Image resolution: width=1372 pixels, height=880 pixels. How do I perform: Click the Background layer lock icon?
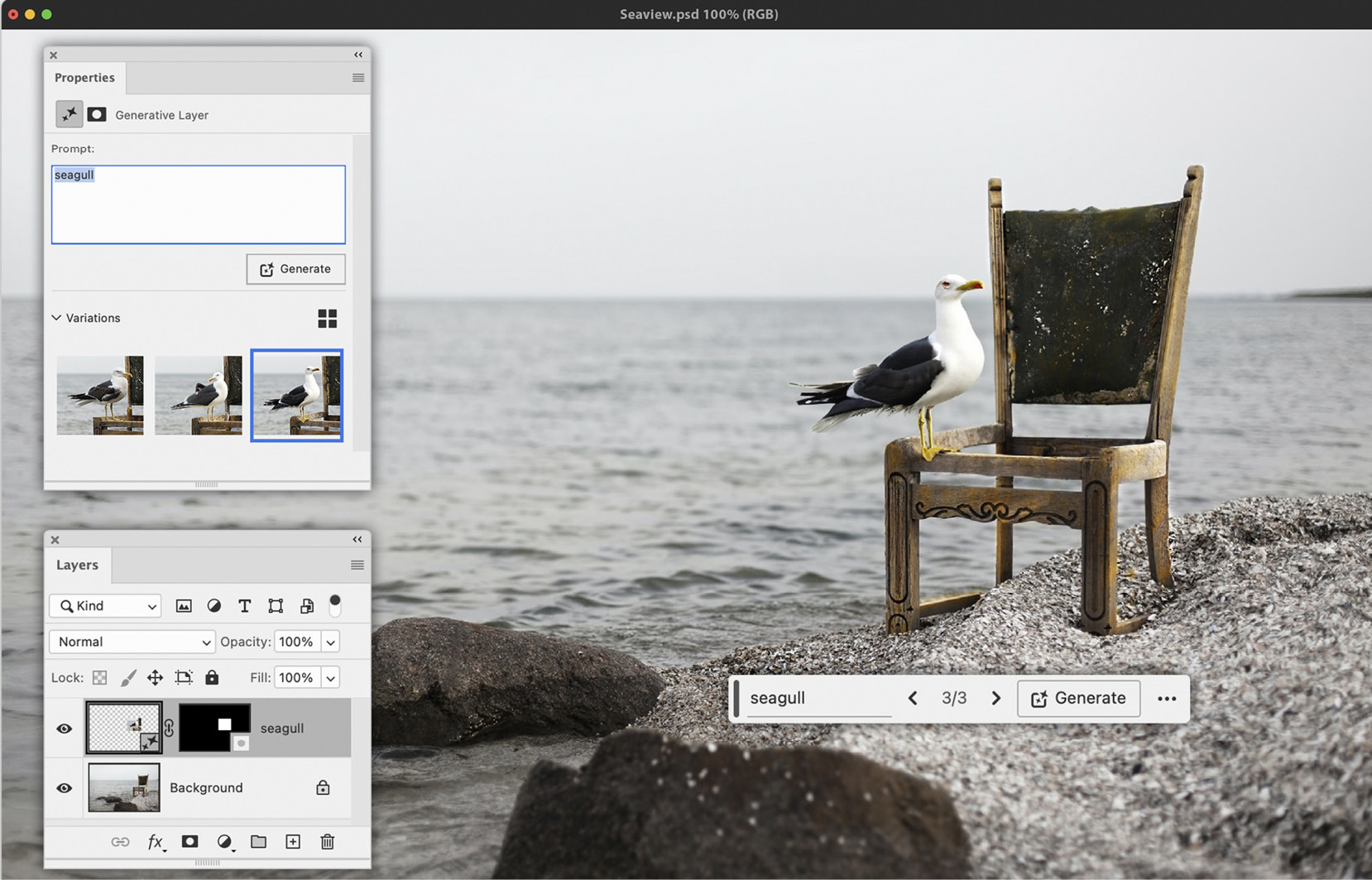point(323,788)
